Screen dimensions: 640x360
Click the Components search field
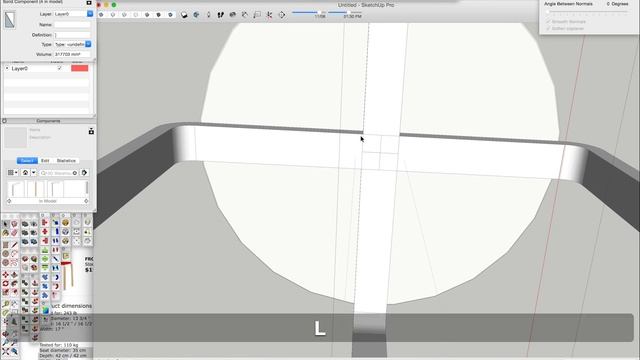click(59, 173)
